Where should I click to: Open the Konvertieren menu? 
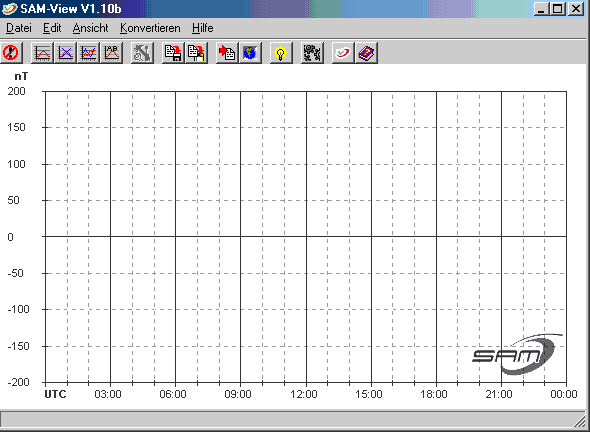coord(150,28)
